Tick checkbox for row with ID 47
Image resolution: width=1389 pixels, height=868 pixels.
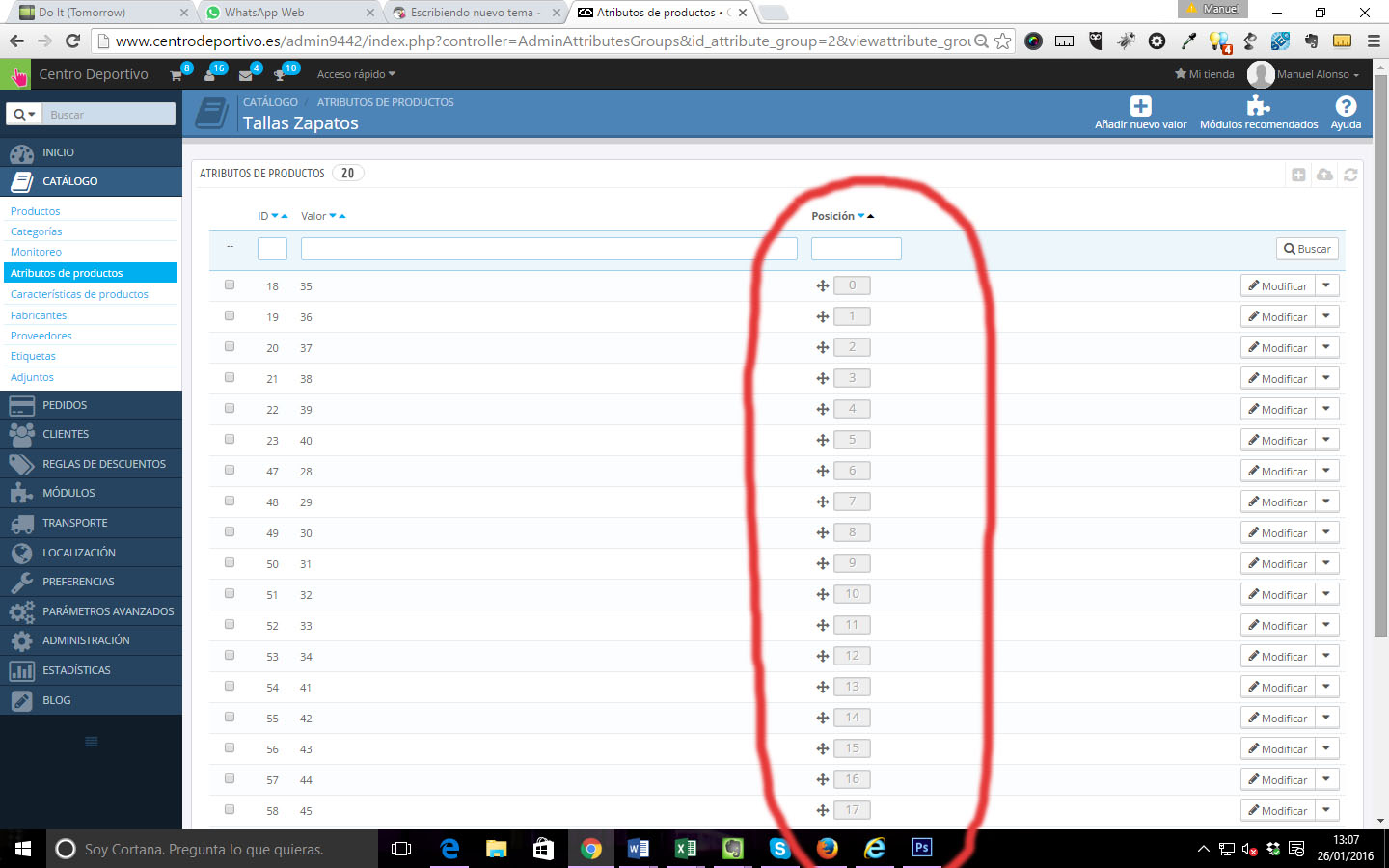(230, 470)
